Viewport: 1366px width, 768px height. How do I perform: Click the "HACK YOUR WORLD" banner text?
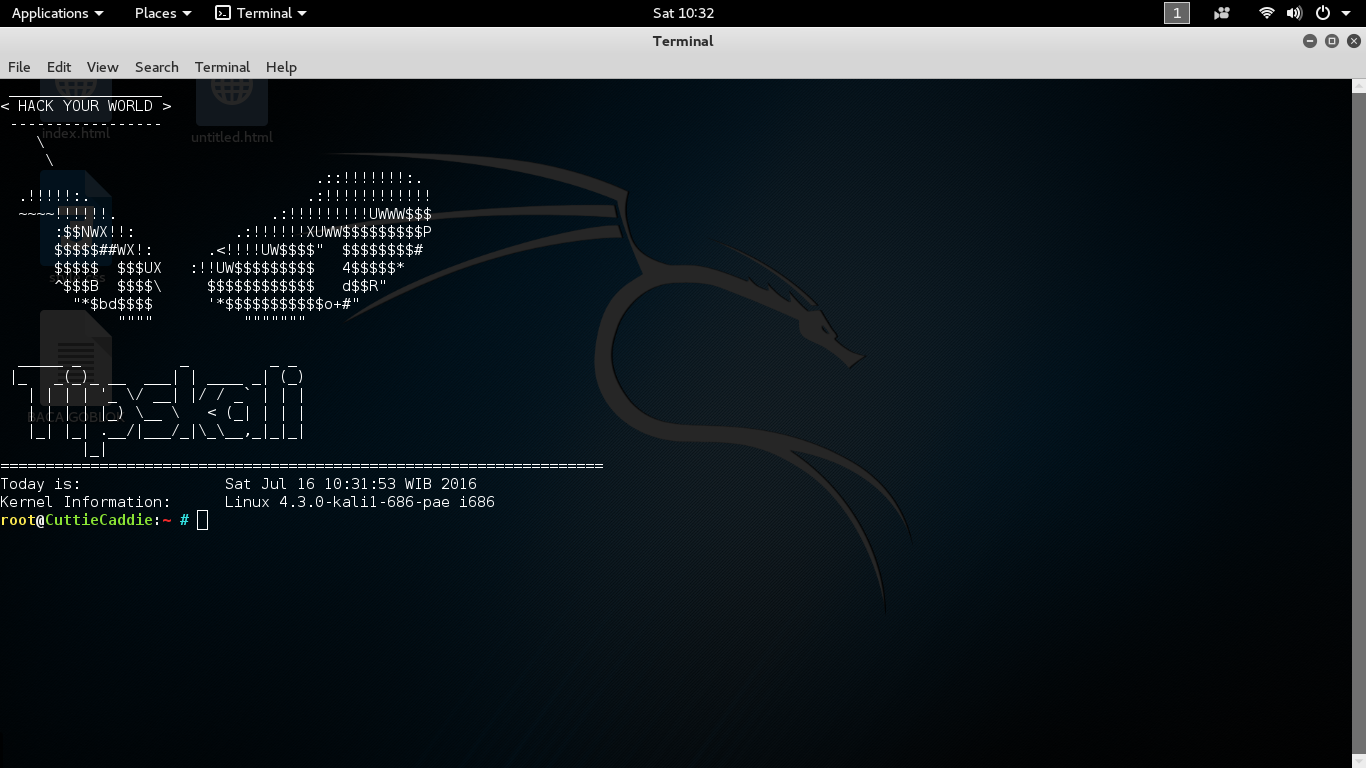coord(85,106)
